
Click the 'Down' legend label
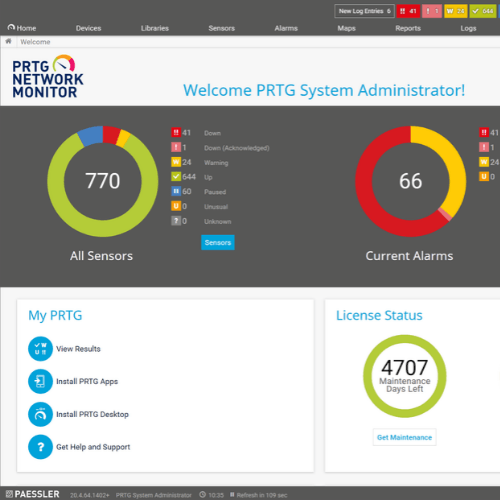212,133
